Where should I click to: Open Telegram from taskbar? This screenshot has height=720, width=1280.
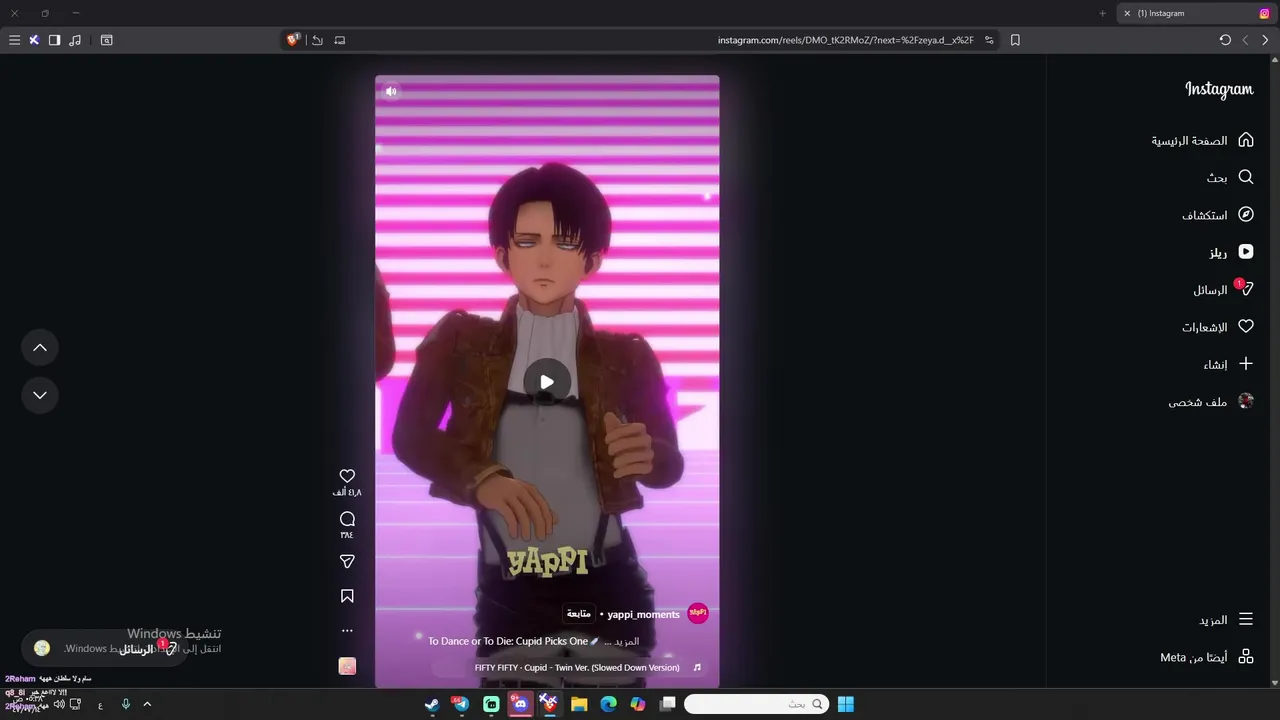461,704
